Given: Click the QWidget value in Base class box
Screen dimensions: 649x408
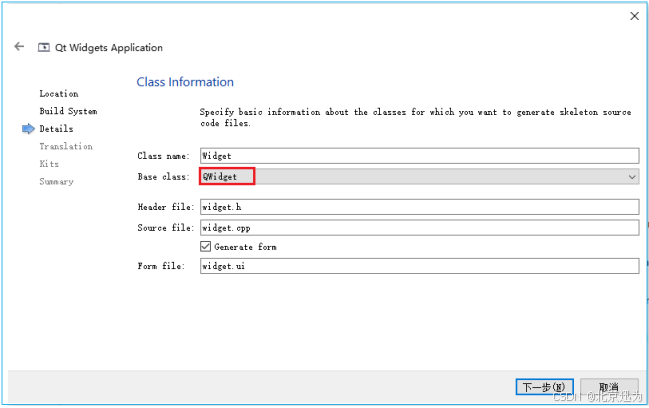Looking at the screenshot, I should (x=220, y=177).
